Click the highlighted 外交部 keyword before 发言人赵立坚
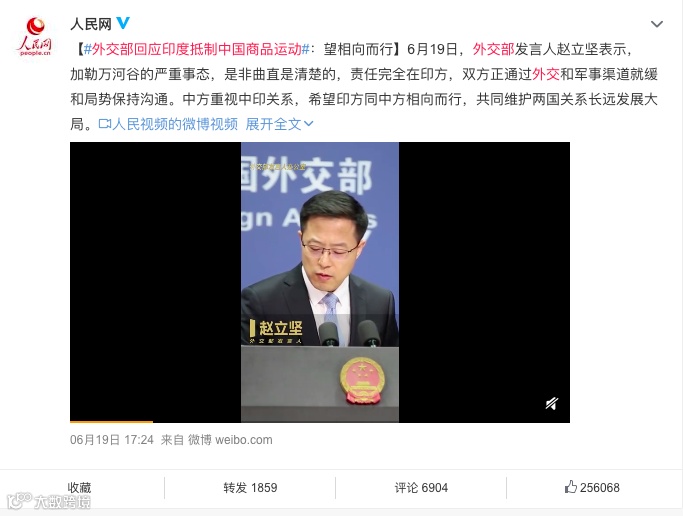 [x=493, y=49]
